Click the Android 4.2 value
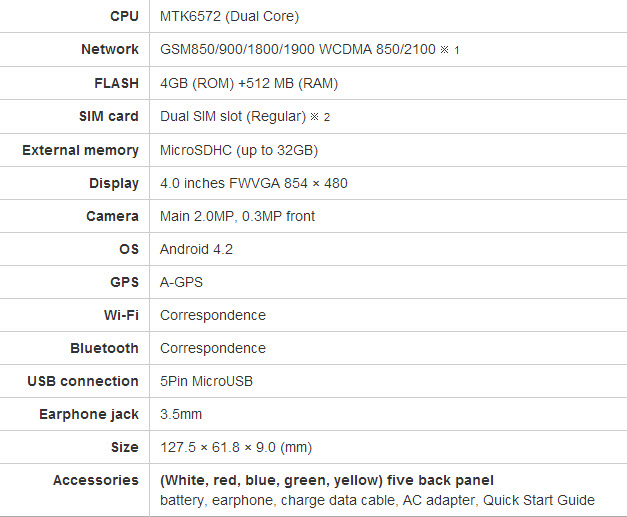The width and height of the screenshot is (627, 517). (196, 249)
